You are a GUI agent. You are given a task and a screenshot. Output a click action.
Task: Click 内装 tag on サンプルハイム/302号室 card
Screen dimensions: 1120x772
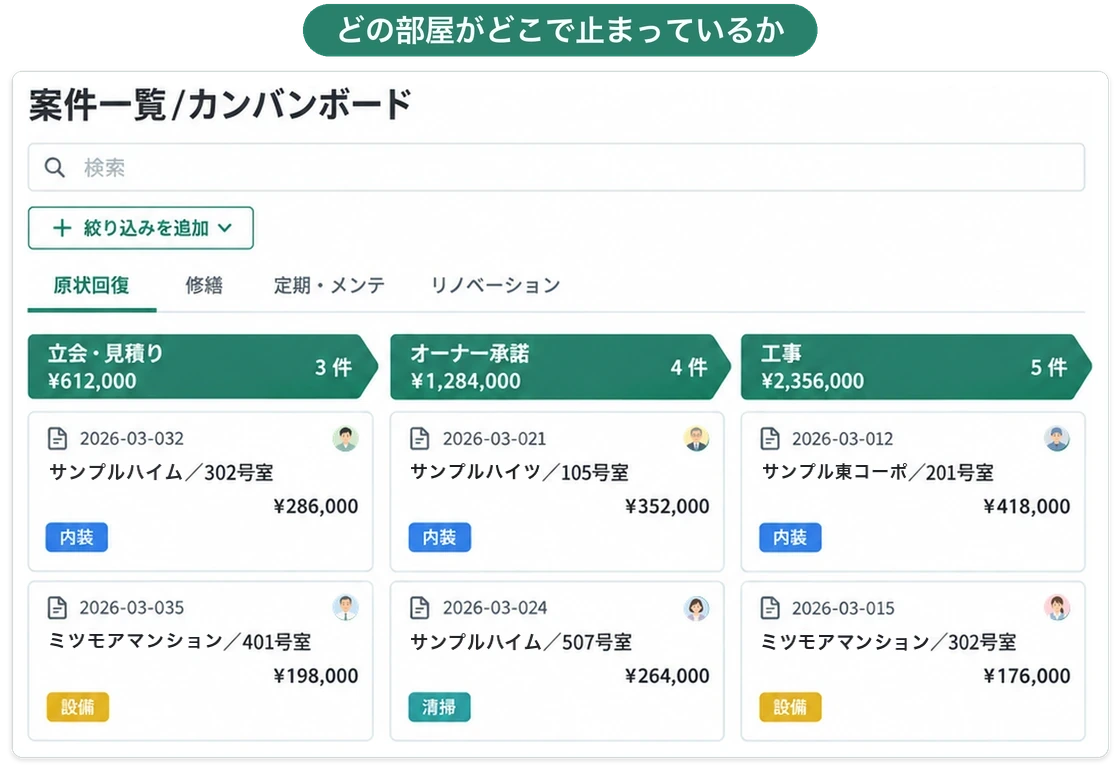(77, 537)
